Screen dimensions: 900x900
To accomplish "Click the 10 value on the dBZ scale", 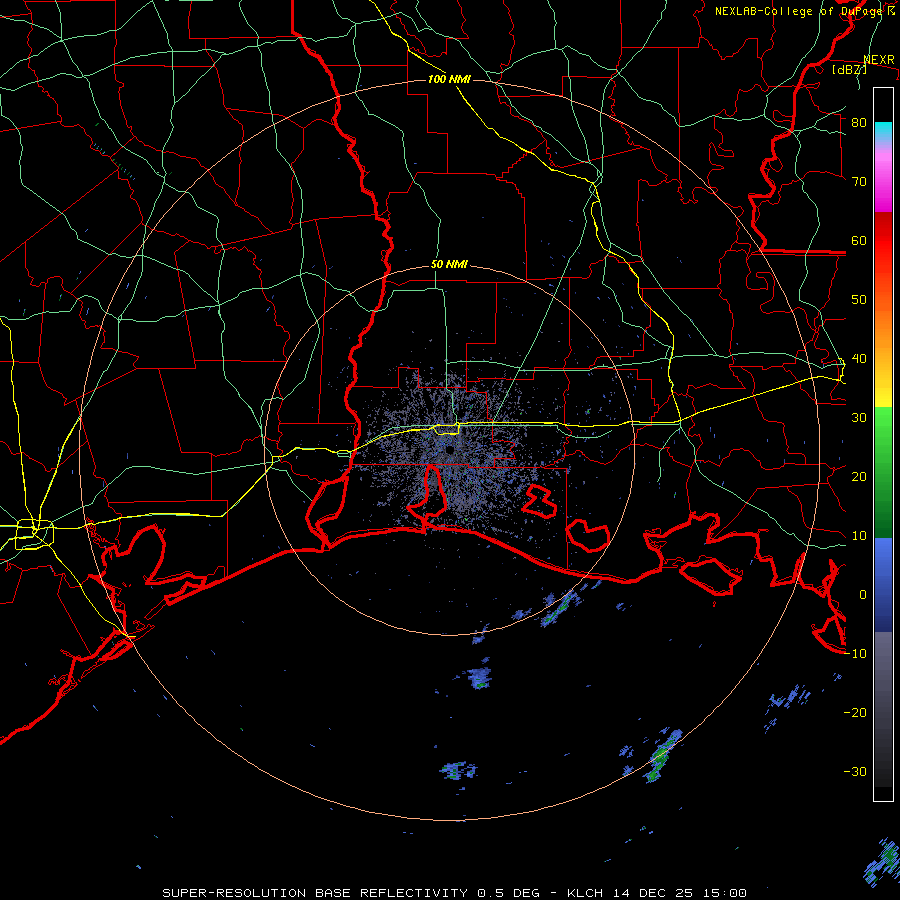I will (859, 536).
